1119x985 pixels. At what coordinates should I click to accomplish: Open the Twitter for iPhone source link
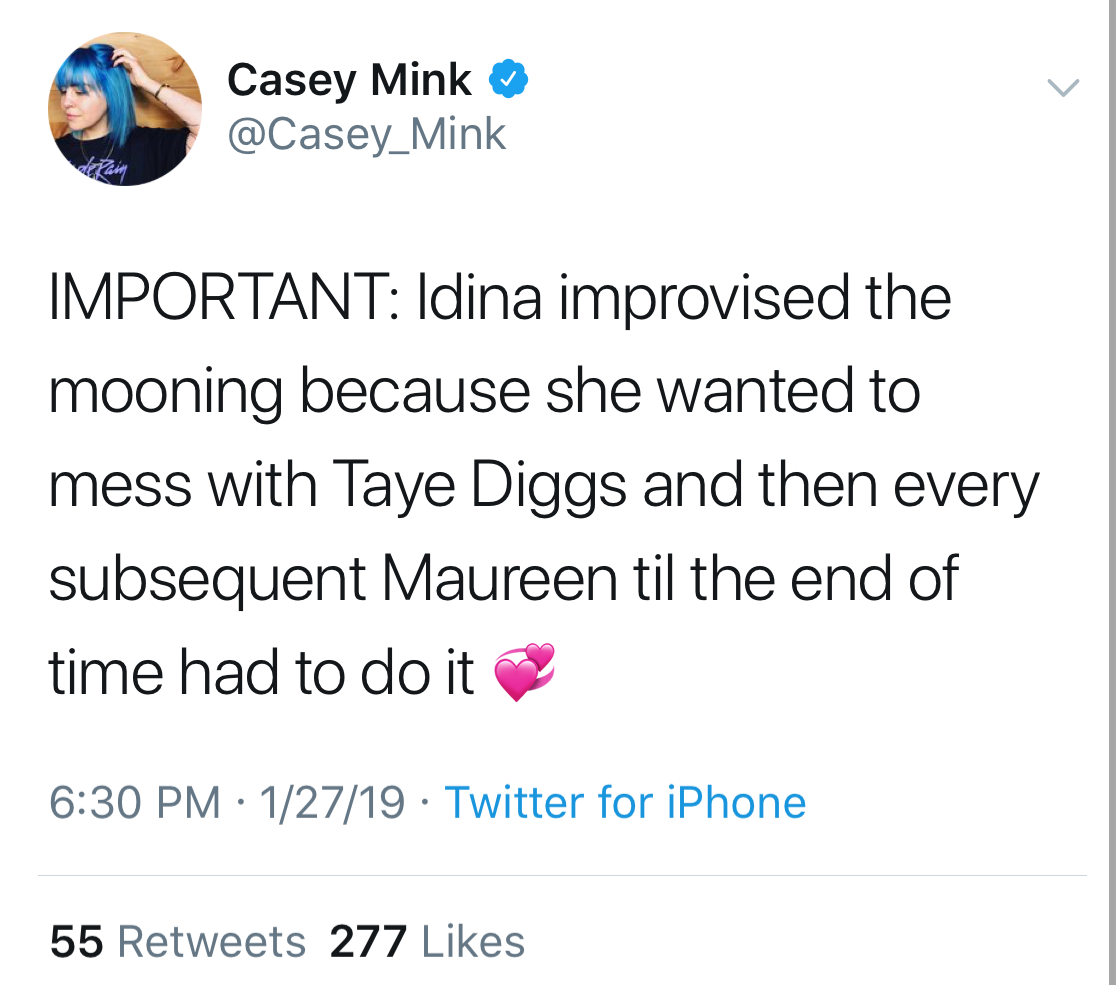625,802
